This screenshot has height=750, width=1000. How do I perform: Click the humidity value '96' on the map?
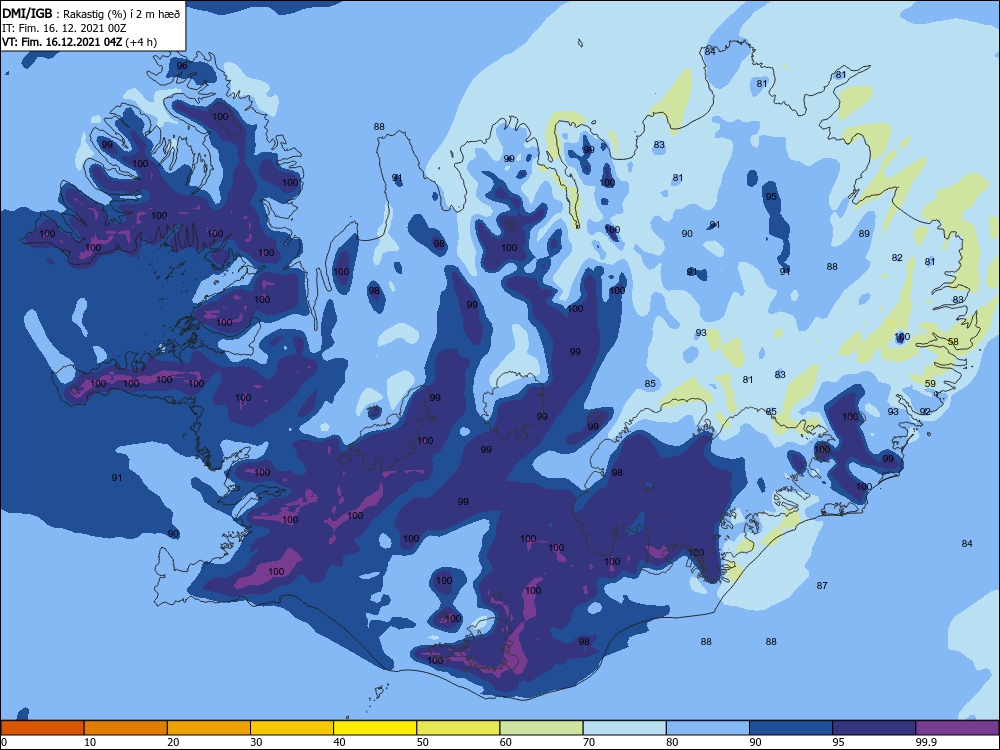182,66
